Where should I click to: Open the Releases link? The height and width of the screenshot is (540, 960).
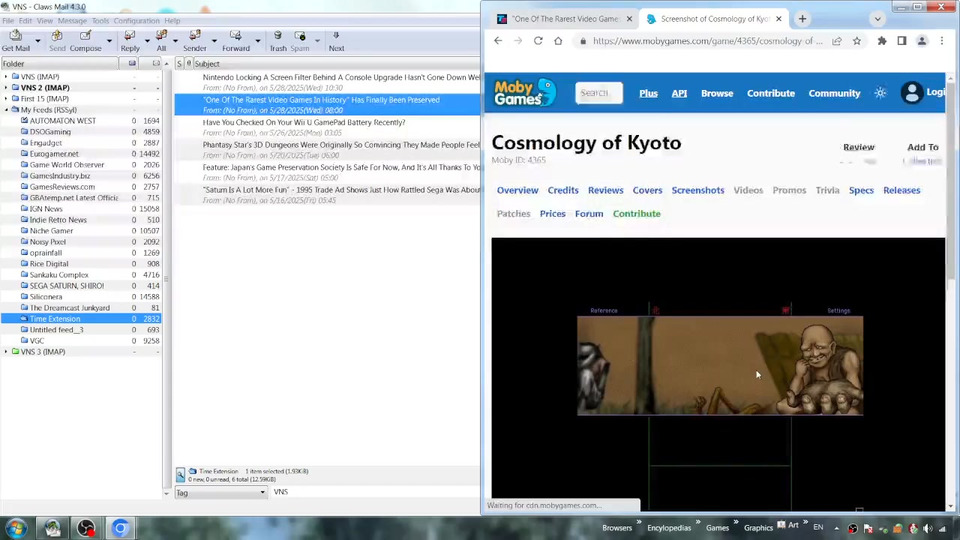point(901,190)
